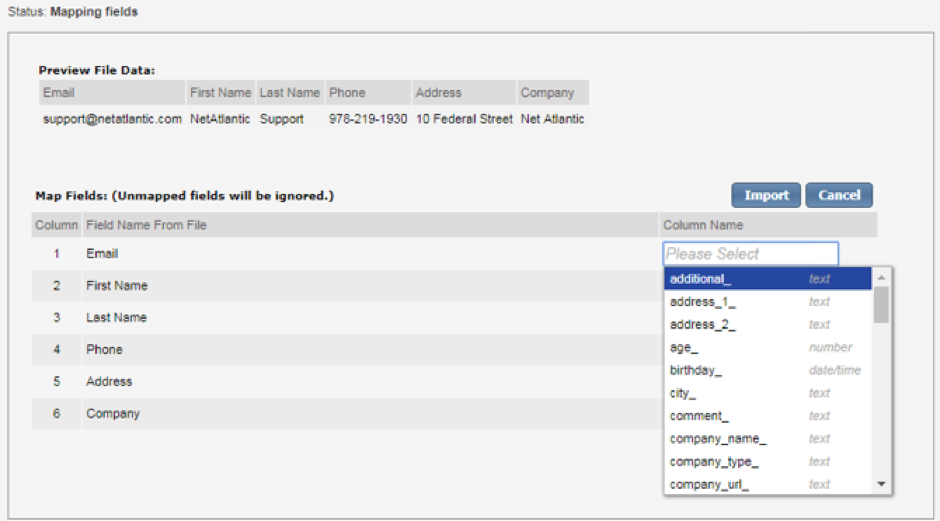Image resolution: width=940 pixels, height=521 pixels.
Task: Click support@netatlantic.com in preview data
Action: [112, 119]
